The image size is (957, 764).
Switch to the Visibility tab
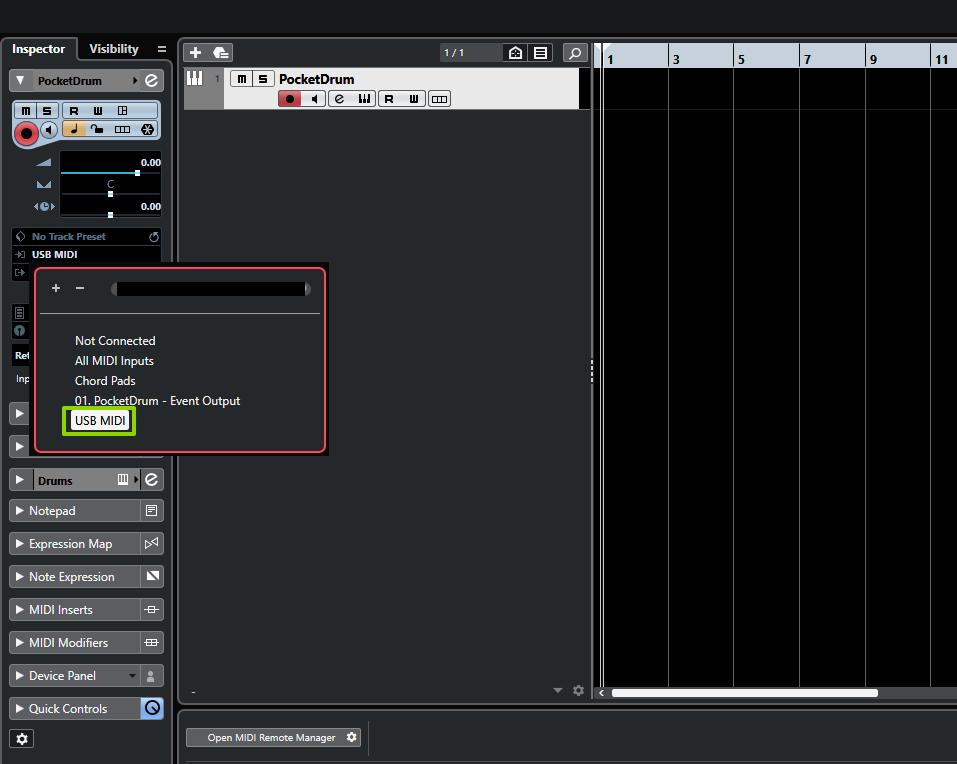tap(114, 49)
